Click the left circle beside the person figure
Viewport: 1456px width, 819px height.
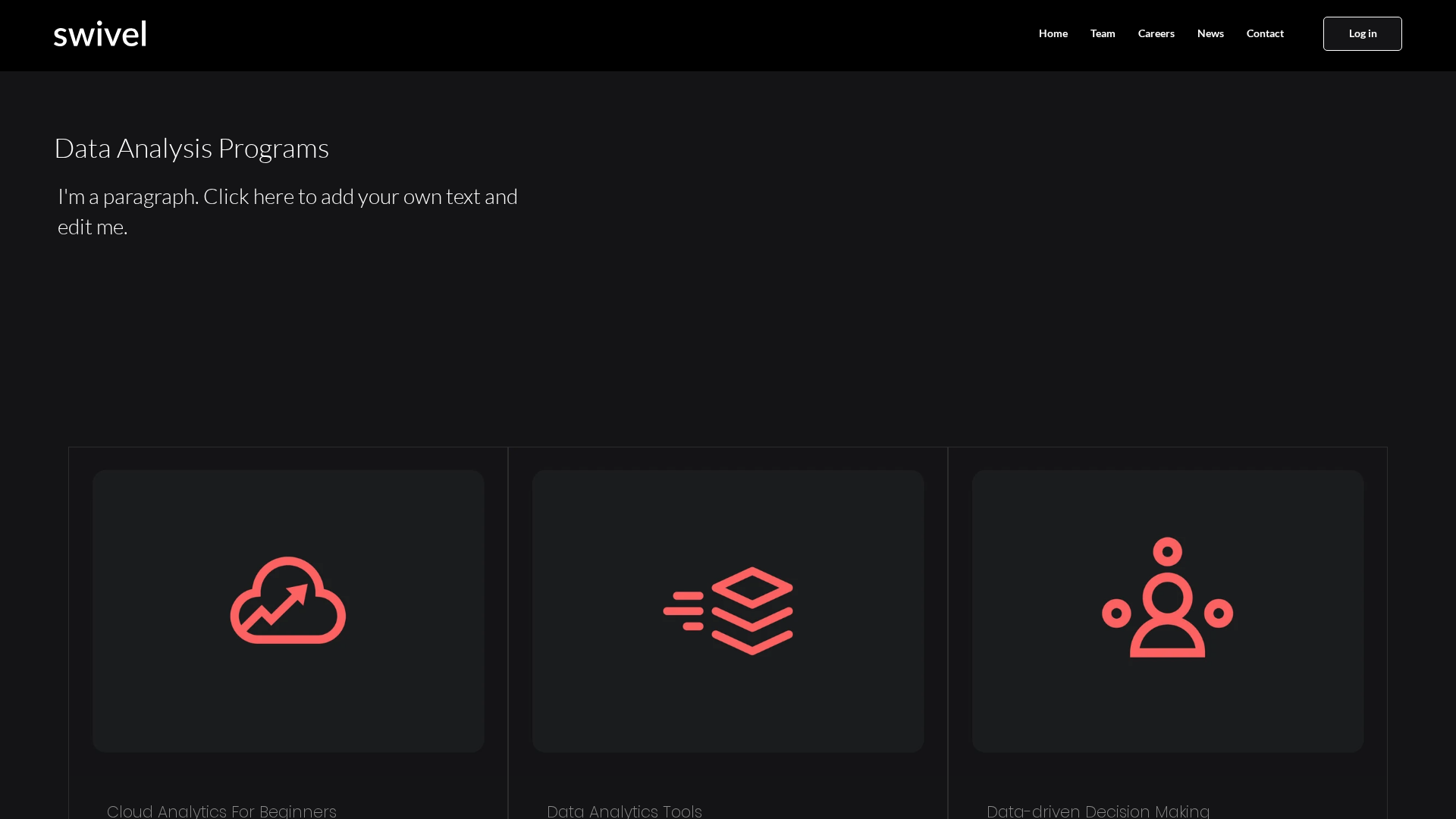[x=1116, y=613]
